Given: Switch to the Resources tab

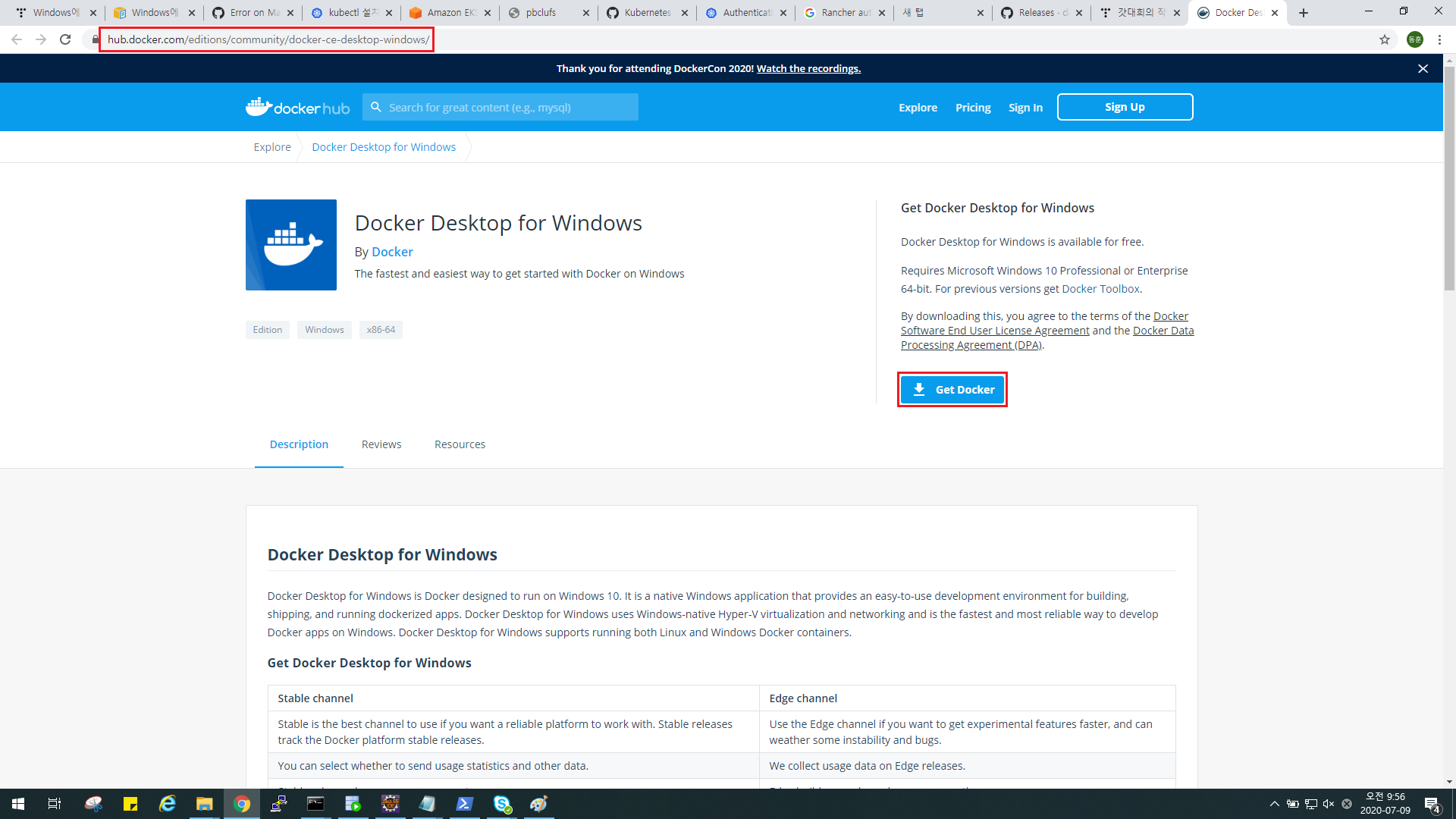Looking at the screenshot, I should [460, 444].
